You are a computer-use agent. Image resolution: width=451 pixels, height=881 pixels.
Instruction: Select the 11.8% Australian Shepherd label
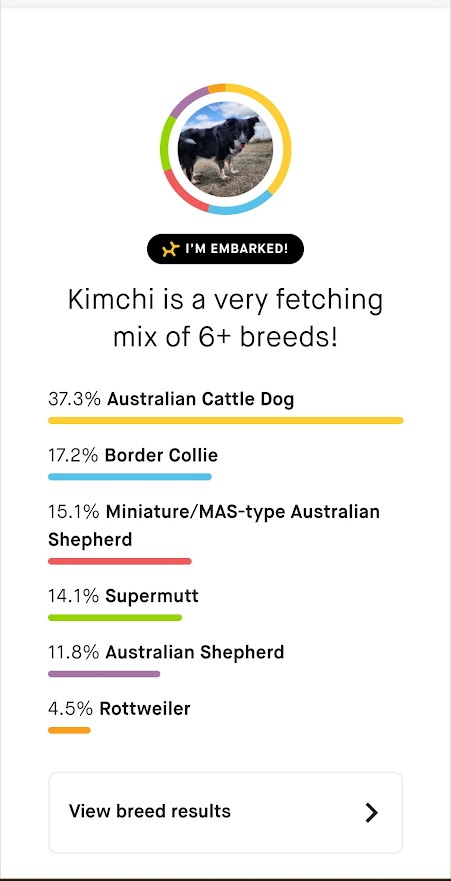(x=166, y=652)
